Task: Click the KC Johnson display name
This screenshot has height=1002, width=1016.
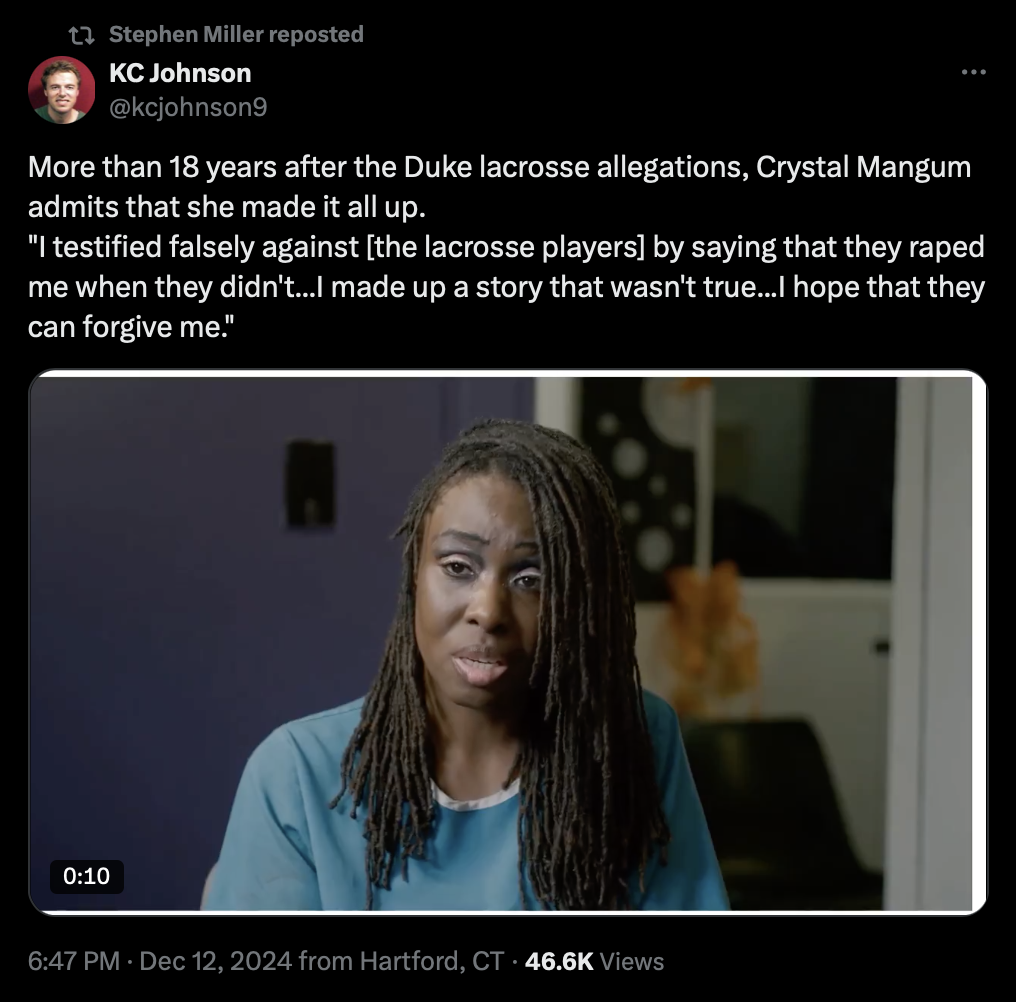Action: [x=180, y=73]
